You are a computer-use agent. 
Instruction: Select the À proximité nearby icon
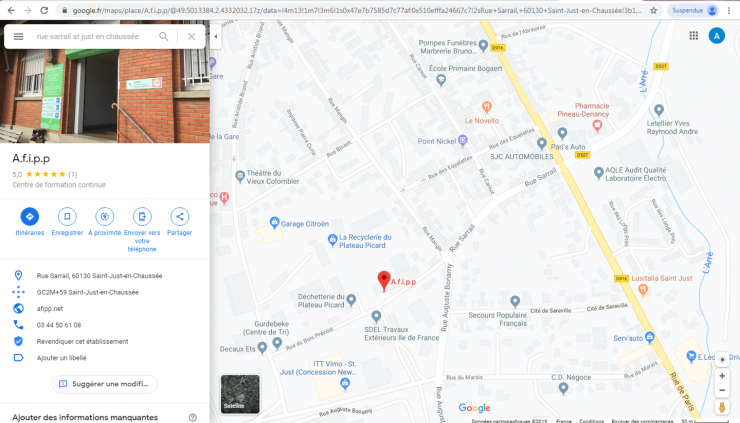tap(105, 217)
